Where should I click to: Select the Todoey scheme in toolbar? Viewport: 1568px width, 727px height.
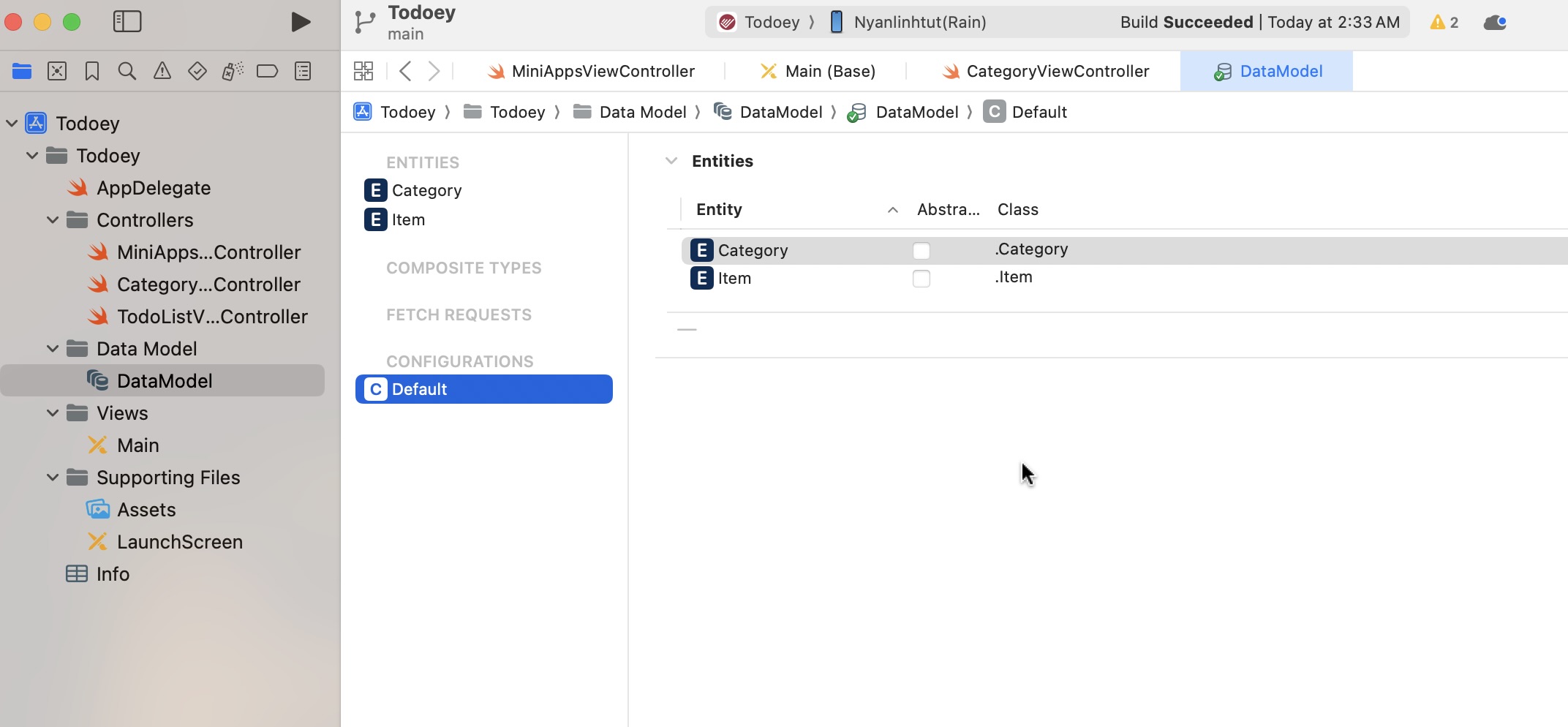tap(760, 22)
